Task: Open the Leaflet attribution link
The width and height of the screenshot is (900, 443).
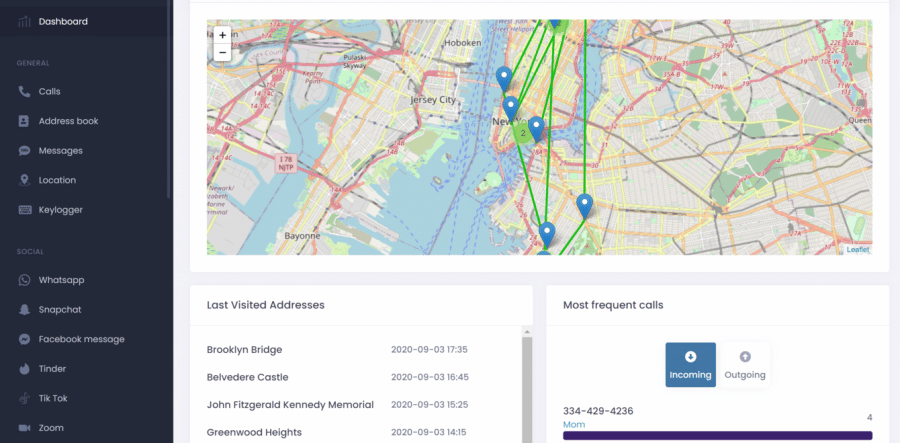Action: [857, 250]
